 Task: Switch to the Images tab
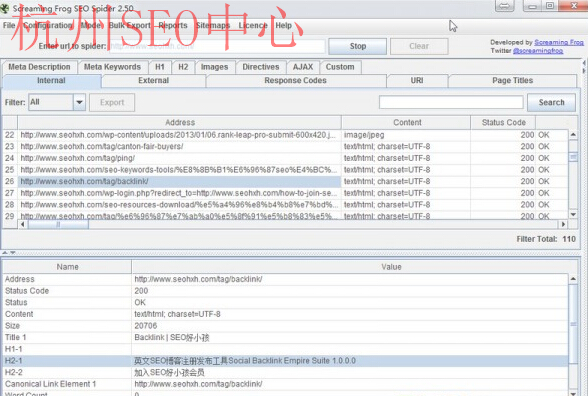[214, 67]
